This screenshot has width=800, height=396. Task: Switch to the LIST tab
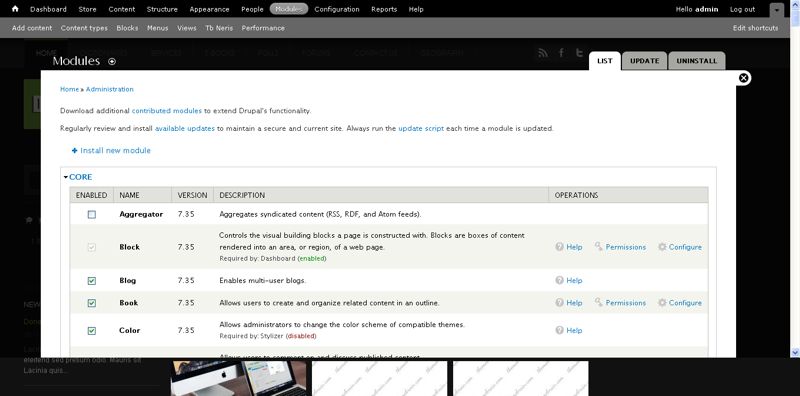click(605, 61)
